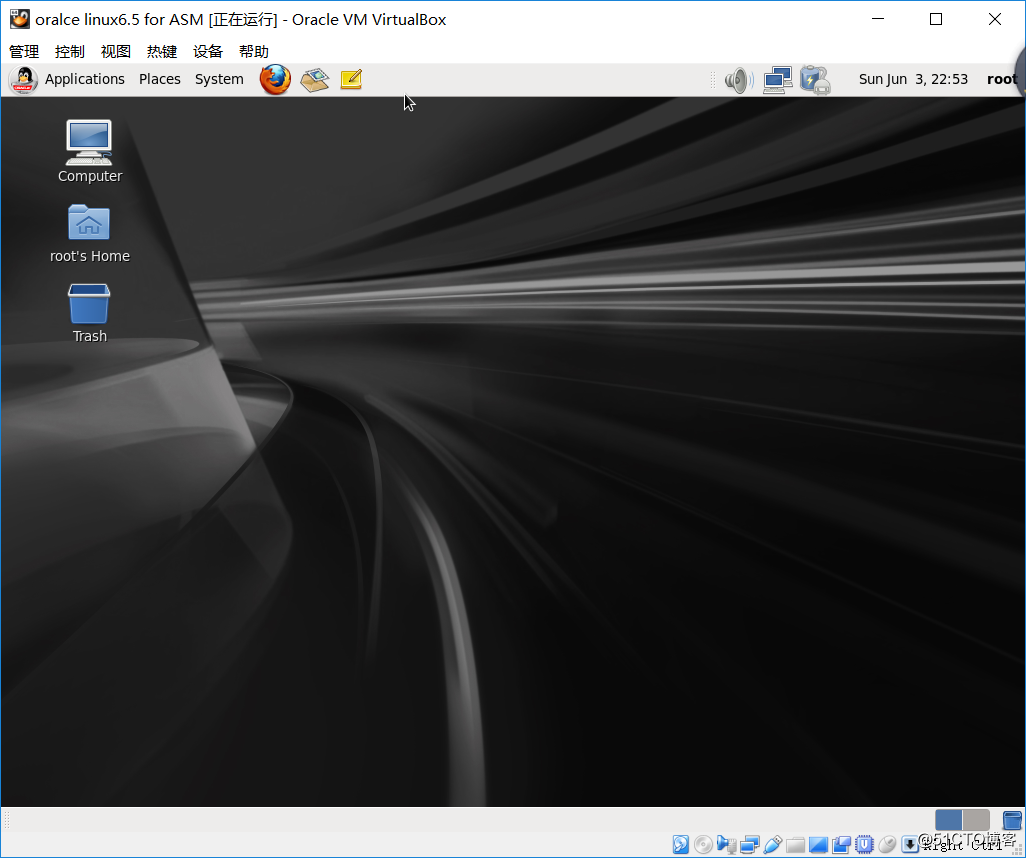1026x858 pixels.
Task: Open the 管理 menu
Action: pos(24,51)
